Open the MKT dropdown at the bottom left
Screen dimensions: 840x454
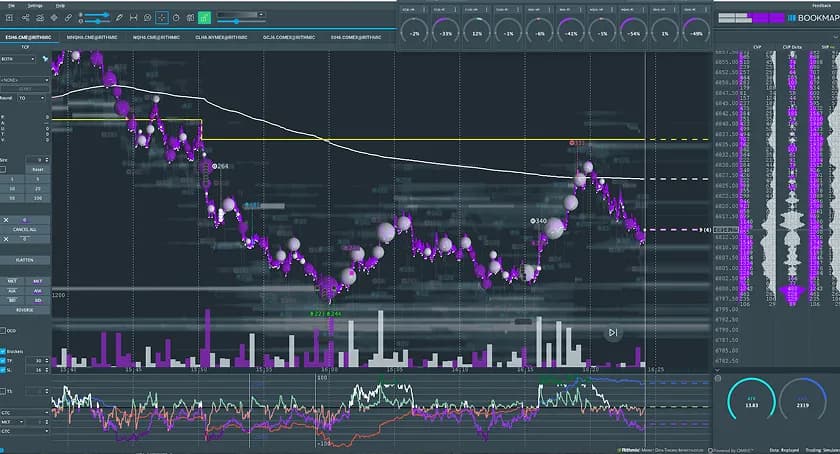(x=12, y=422)
